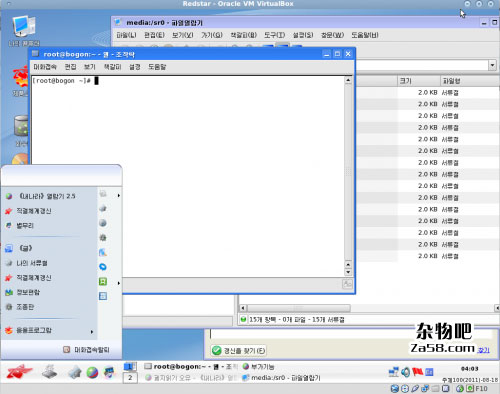Click the grey drive icon next to the start button
Image resolution: width=500 pixels, height=394 pixels.
49,372
